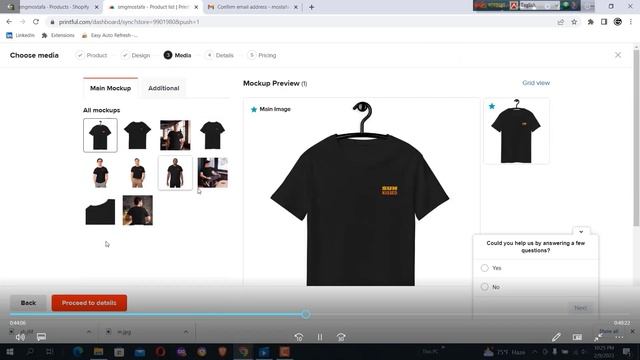Expand first download item chevron
Screen dimensions: 640x360
coord(89,332)
